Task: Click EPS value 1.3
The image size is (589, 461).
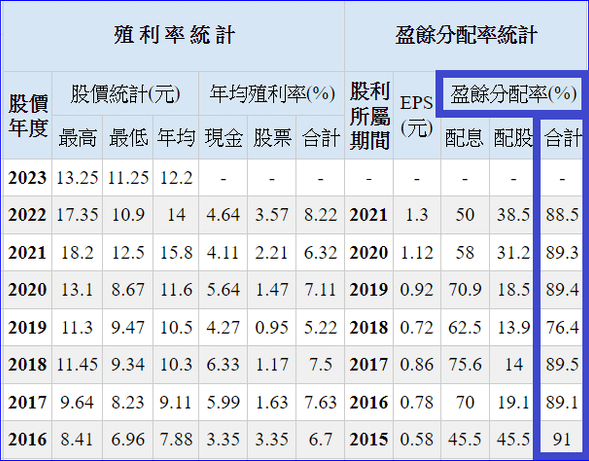Action: [417, 215]
